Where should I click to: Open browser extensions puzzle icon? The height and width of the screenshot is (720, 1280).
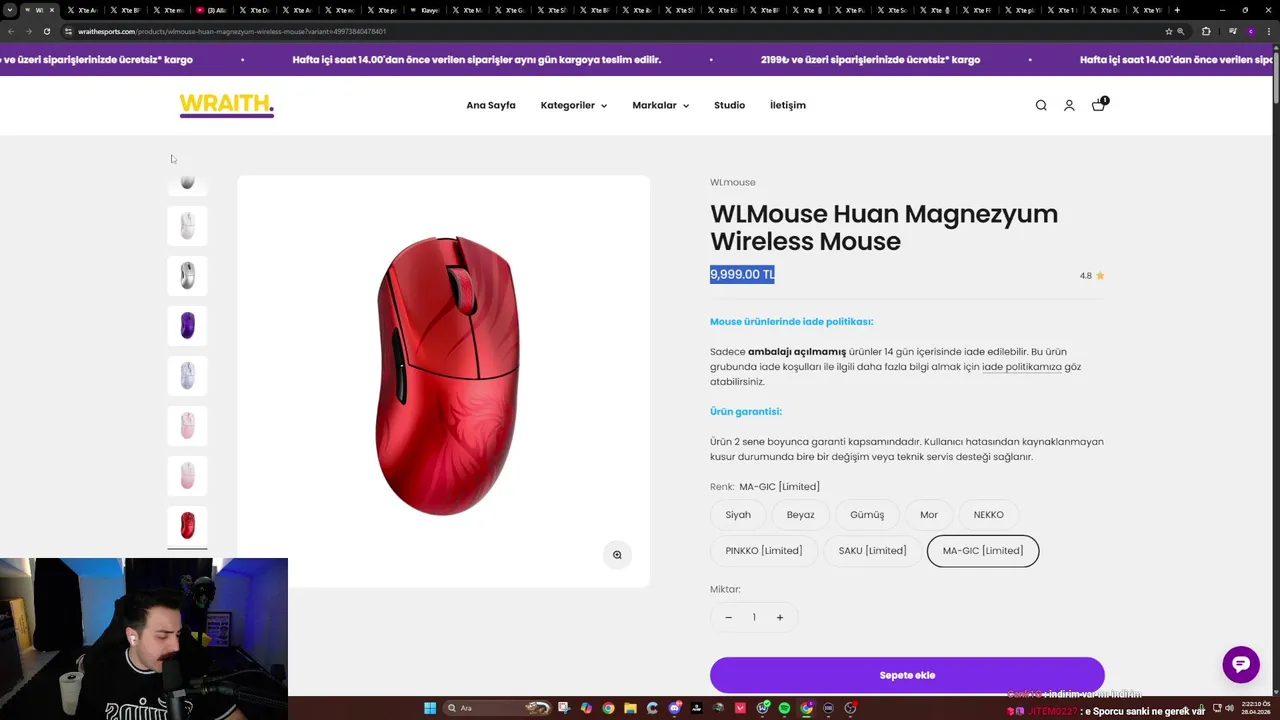(x=1206, y=31)
